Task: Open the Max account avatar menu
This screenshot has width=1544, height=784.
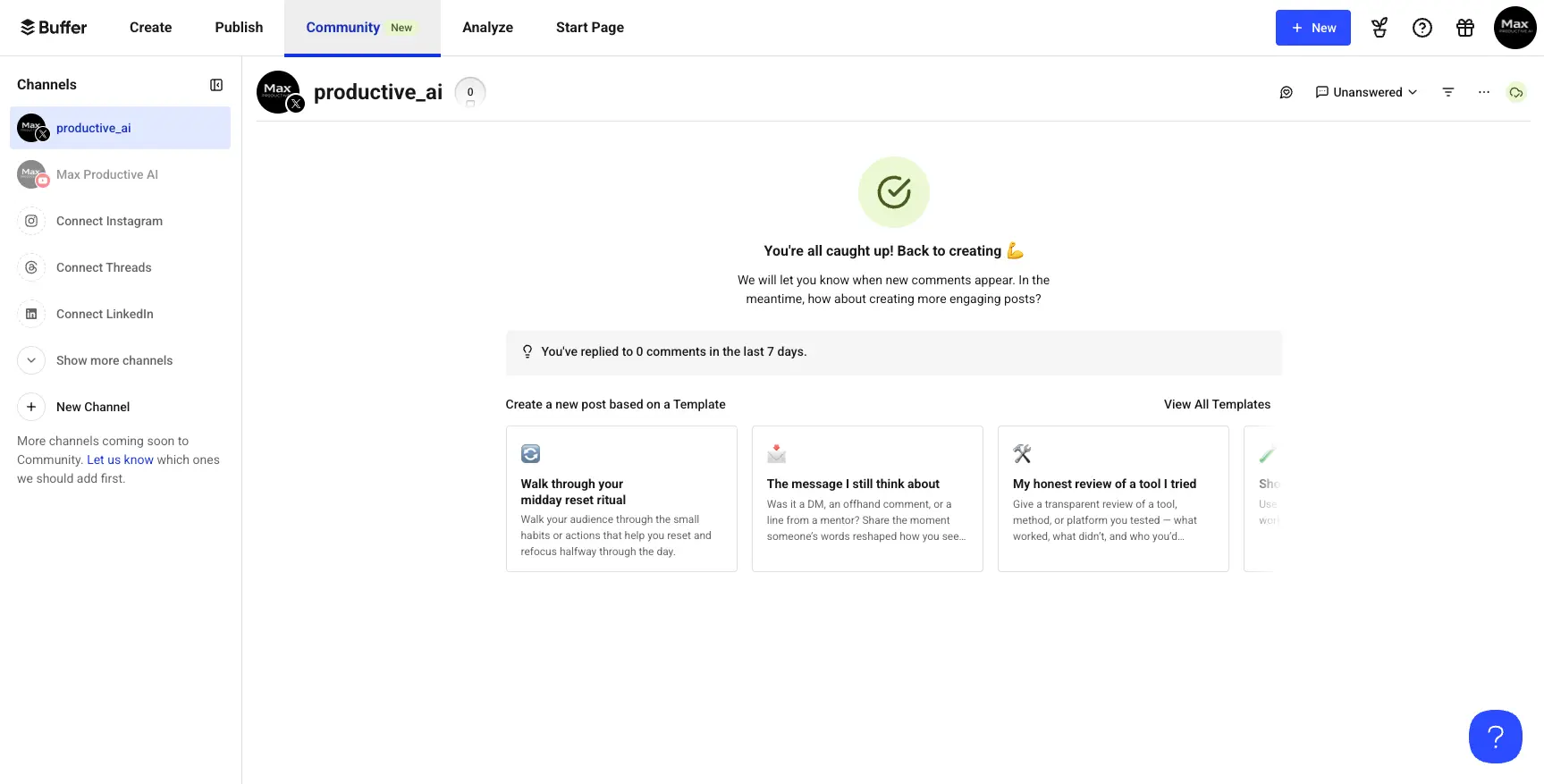Action: coord(1514,28)
